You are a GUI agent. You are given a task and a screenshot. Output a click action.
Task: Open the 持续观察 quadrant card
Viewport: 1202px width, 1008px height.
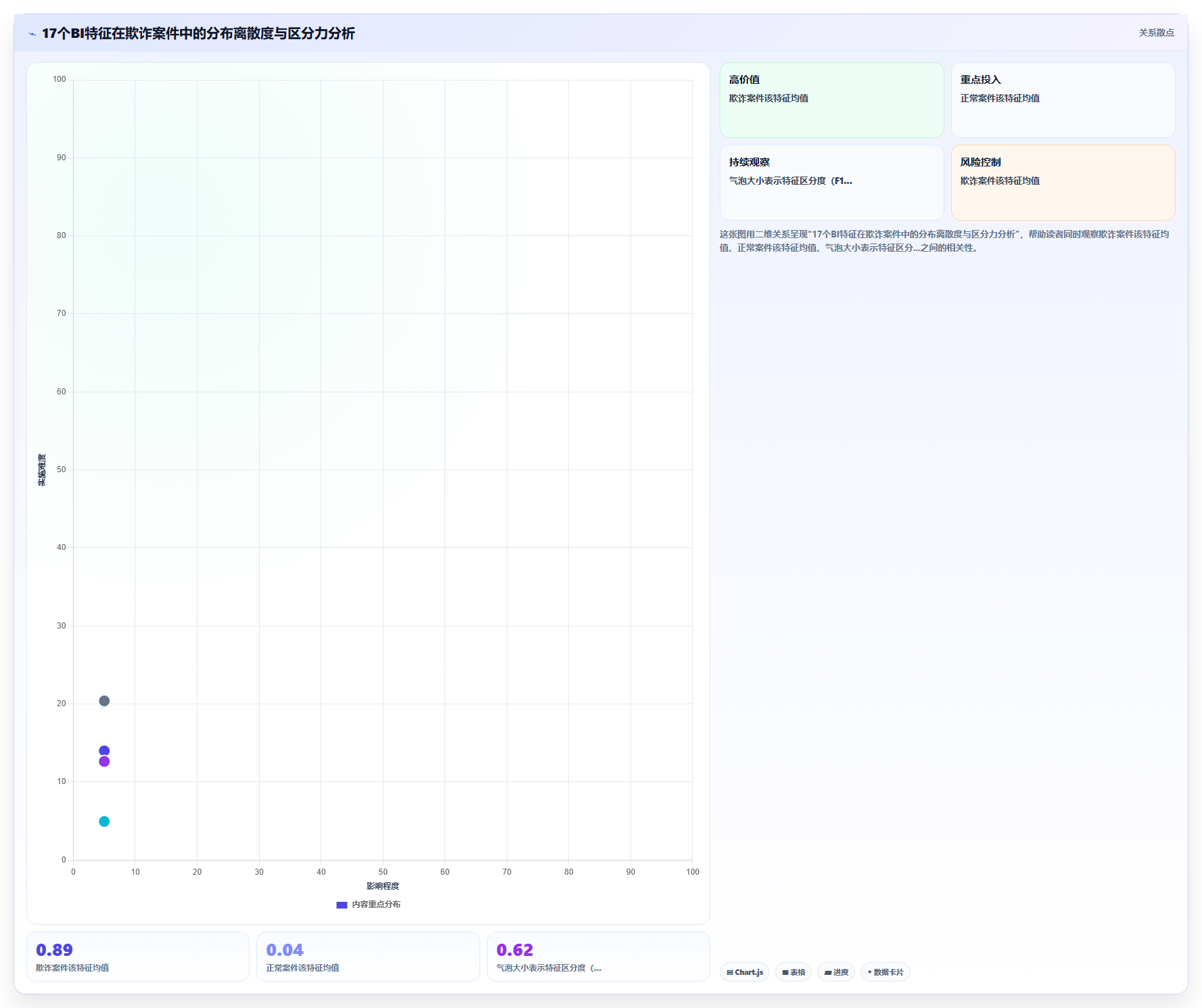click(832, 183)
